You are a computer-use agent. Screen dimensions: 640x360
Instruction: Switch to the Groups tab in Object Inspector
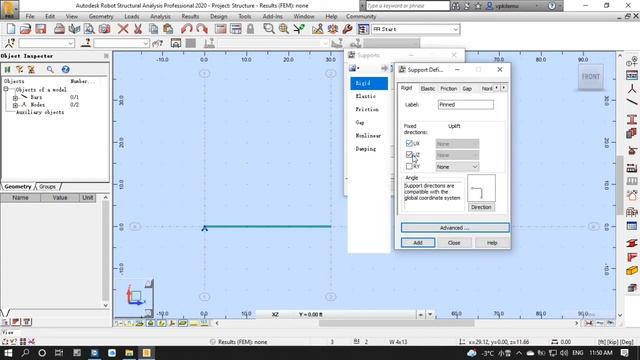(48, 187)
